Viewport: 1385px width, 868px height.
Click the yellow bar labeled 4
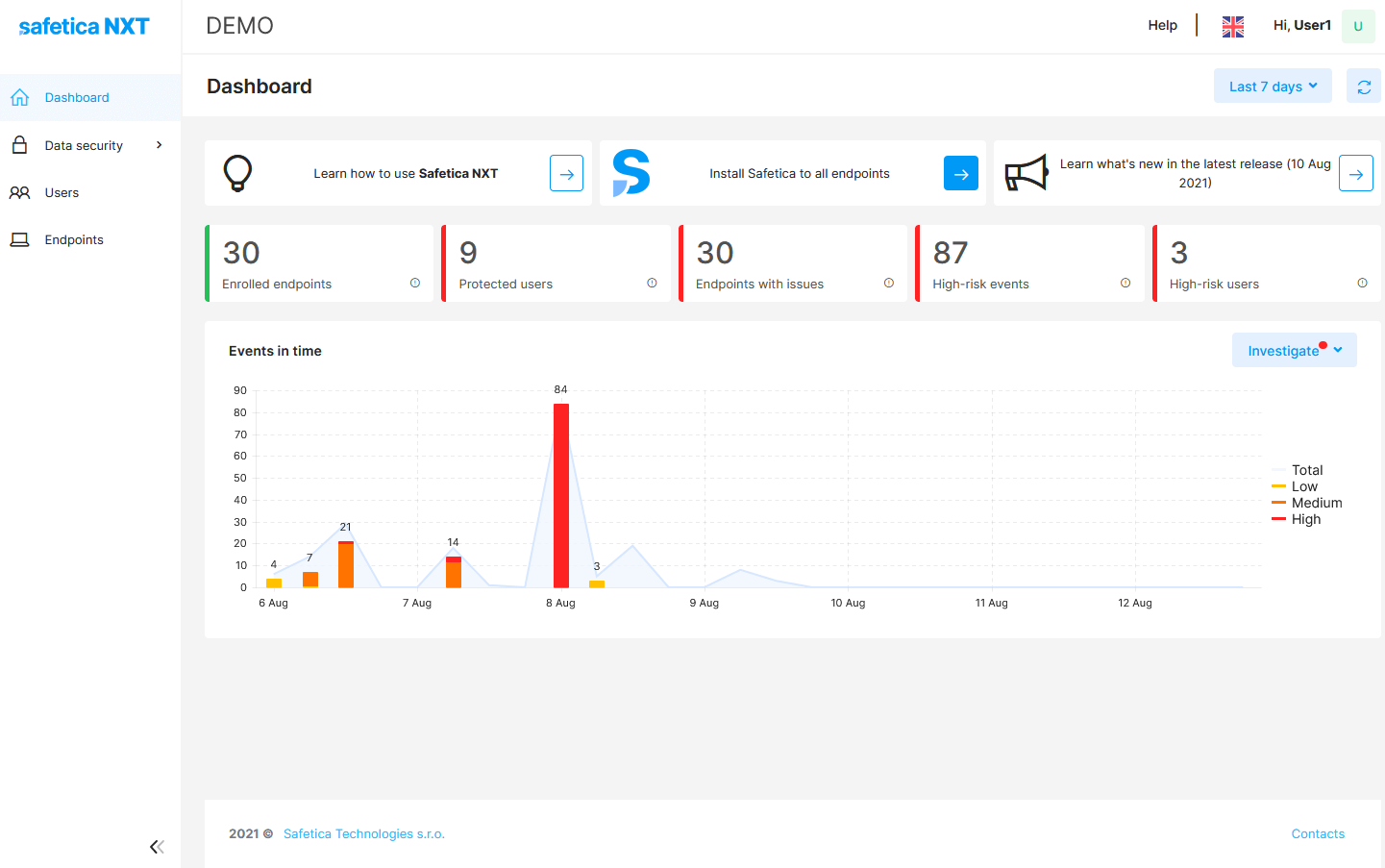[274, 583]
